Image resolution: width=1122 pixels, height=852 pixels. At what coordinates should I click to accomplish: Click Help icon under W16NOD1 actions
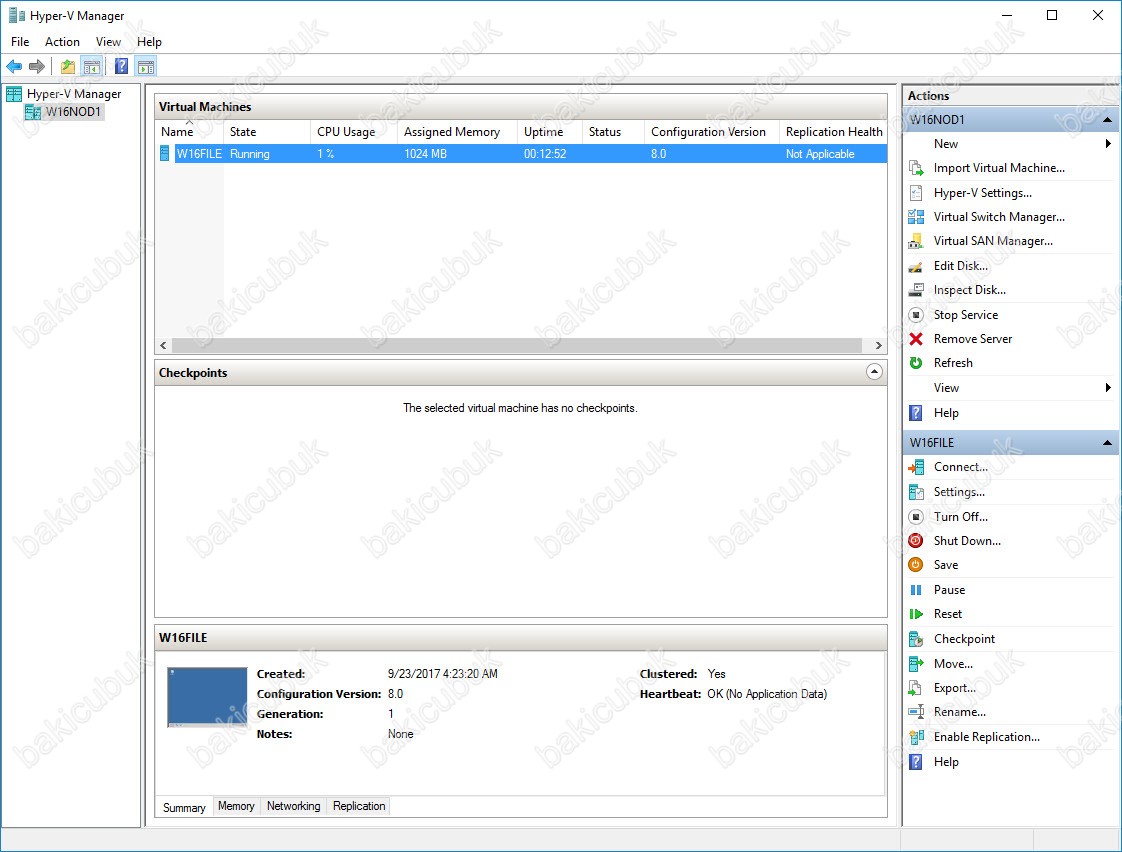point(916,413)
